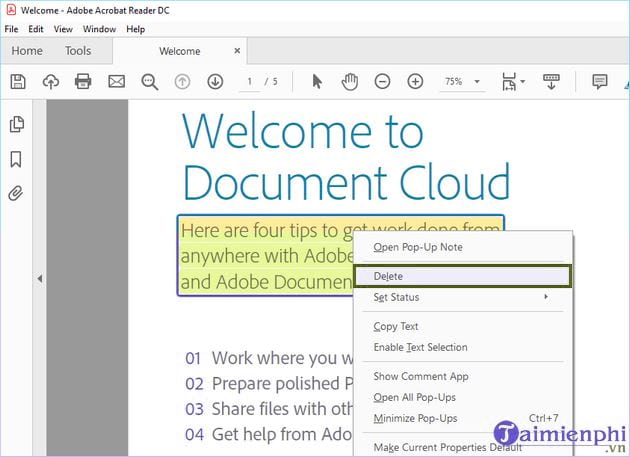Open Page Thumbnails panel

click(x=16, y=124)
